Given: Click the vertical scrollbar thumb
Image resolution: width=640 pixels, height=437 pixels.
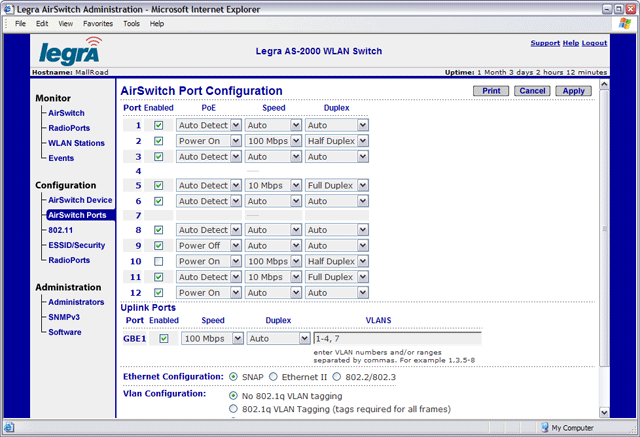Looking at the screenshot, I should coord(604,228).
